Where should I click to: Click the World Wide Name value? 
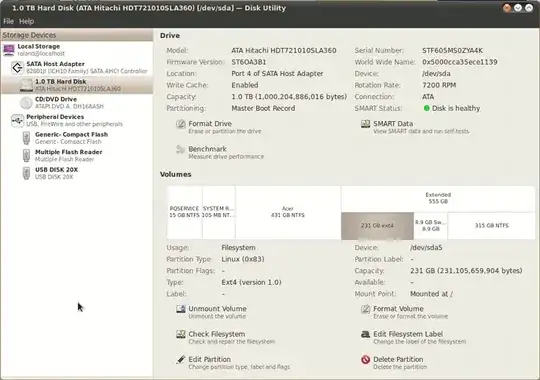click(460, 62)
